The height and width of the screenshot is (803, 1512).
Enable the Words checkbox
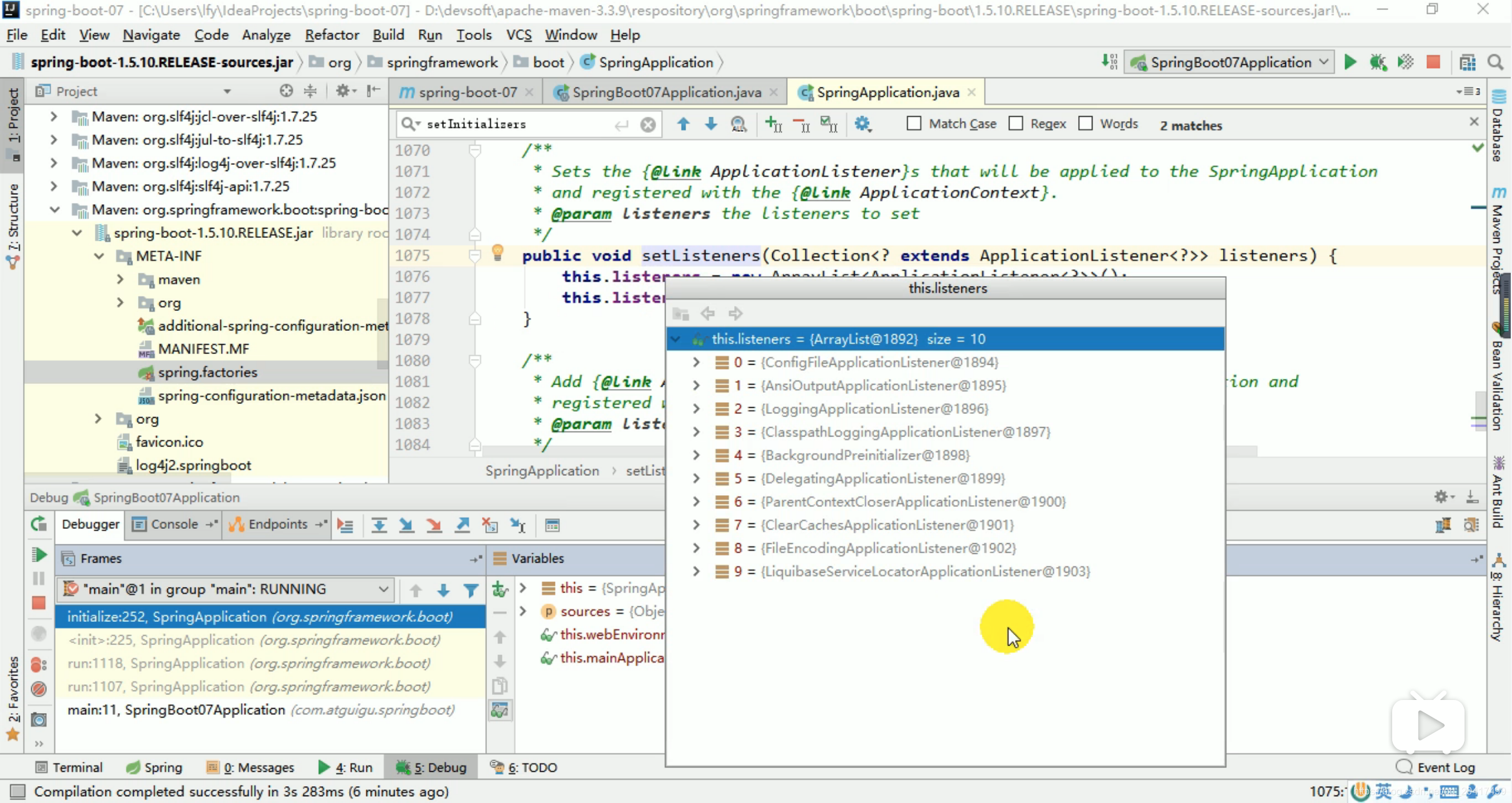1086,124
